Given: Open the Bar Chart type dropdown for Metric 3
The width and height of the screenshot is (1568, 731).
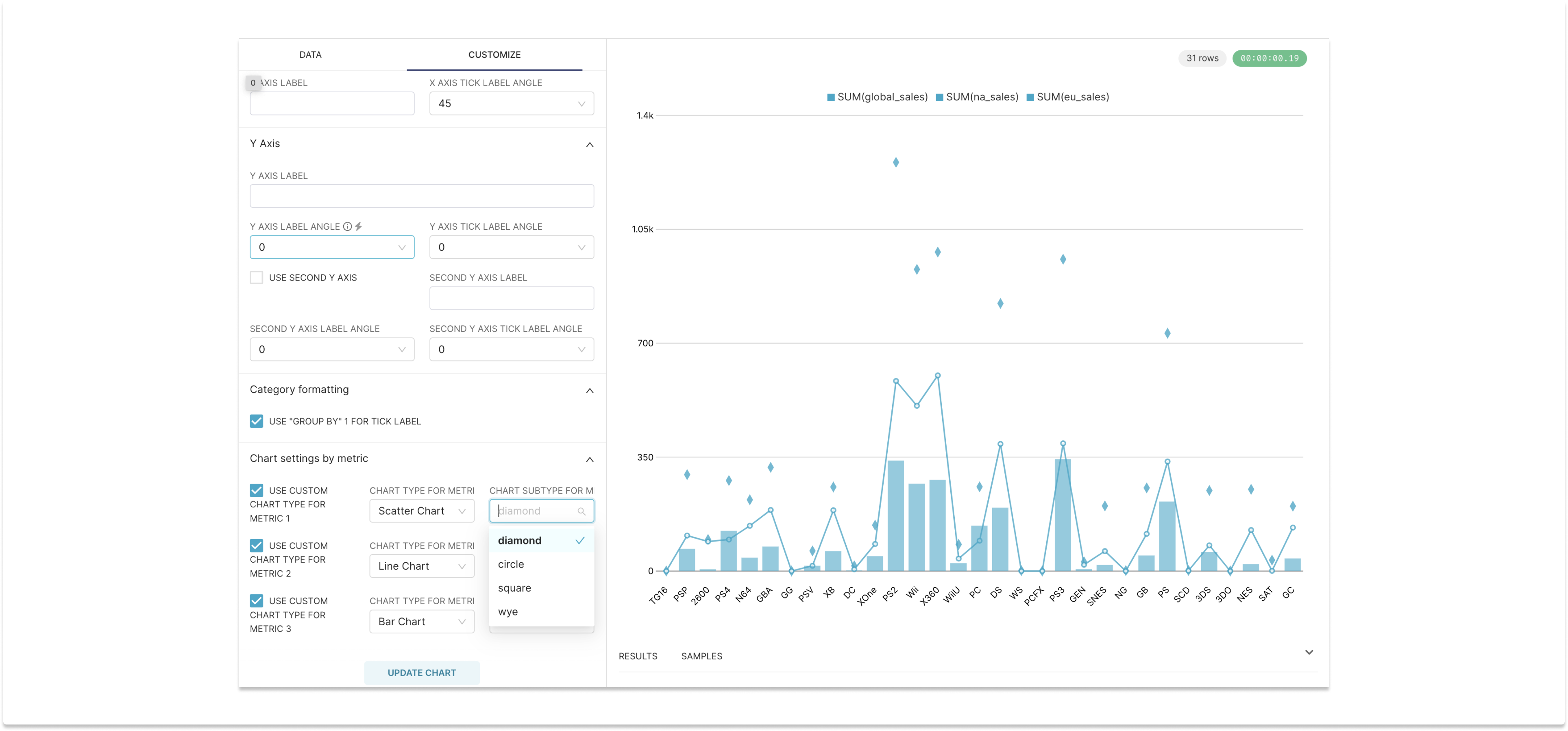Looking at the screenshot, I should pyautogui.click(x=421, y=622).
